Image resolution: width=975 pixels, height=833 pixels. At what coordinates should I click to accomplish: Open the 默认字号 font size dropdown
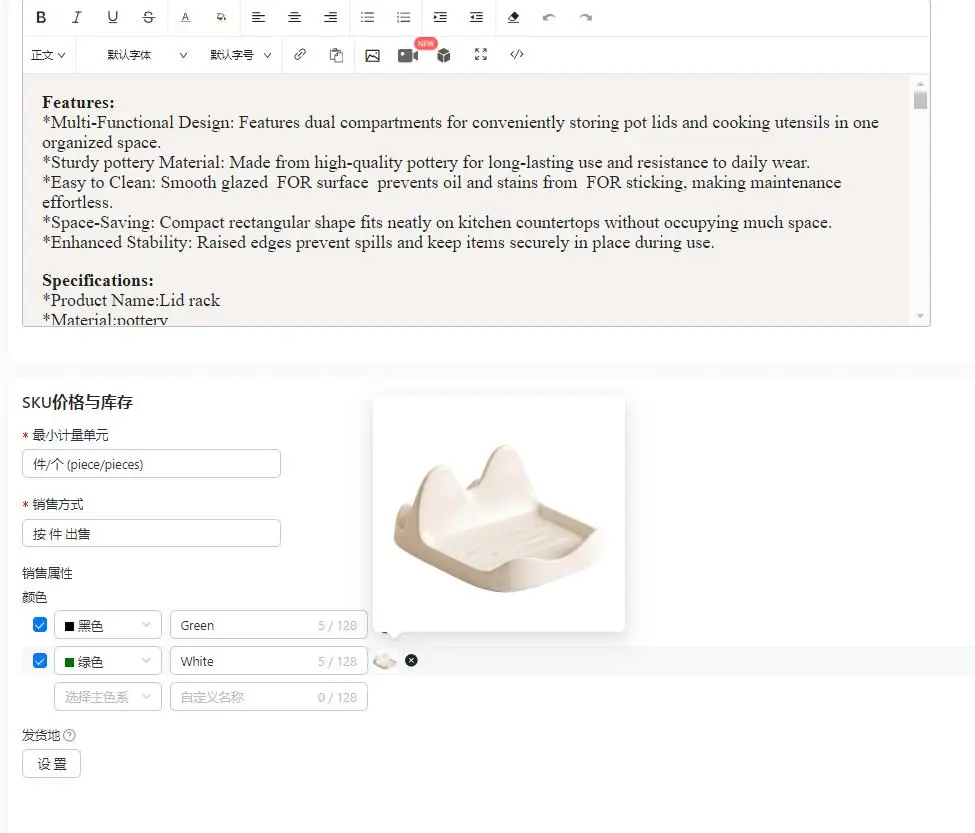point(241,55)
